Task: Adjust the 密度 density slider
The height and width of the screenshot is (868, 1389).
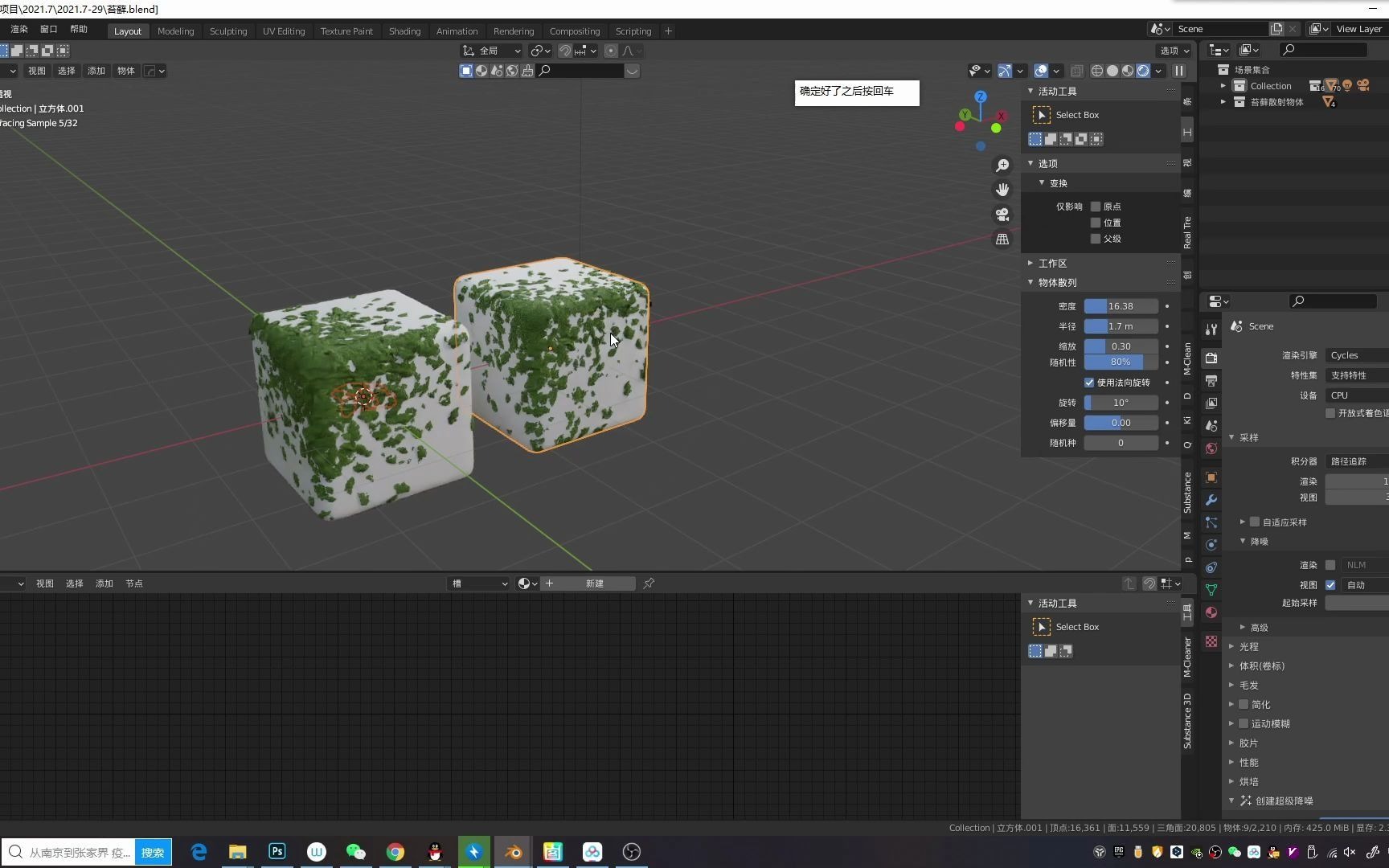Action: pyautogui.click(x=1120, y=306)
